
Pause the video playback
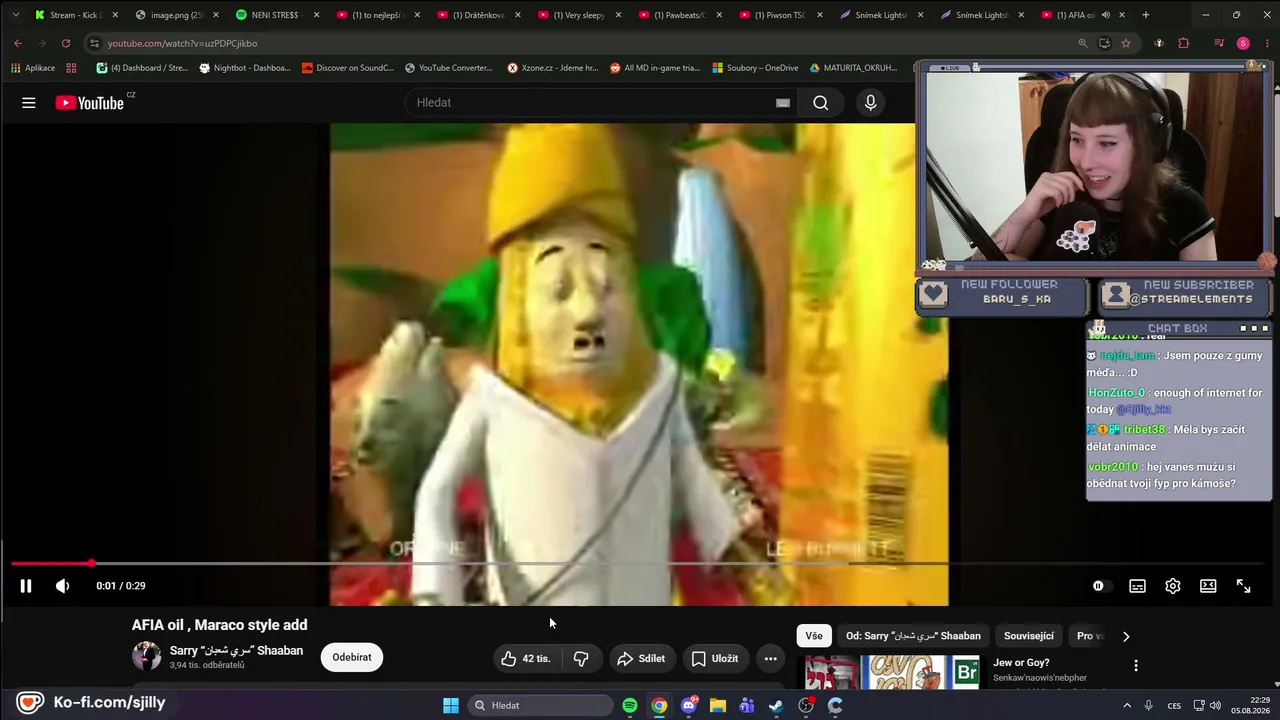click(x=26, y=586)
